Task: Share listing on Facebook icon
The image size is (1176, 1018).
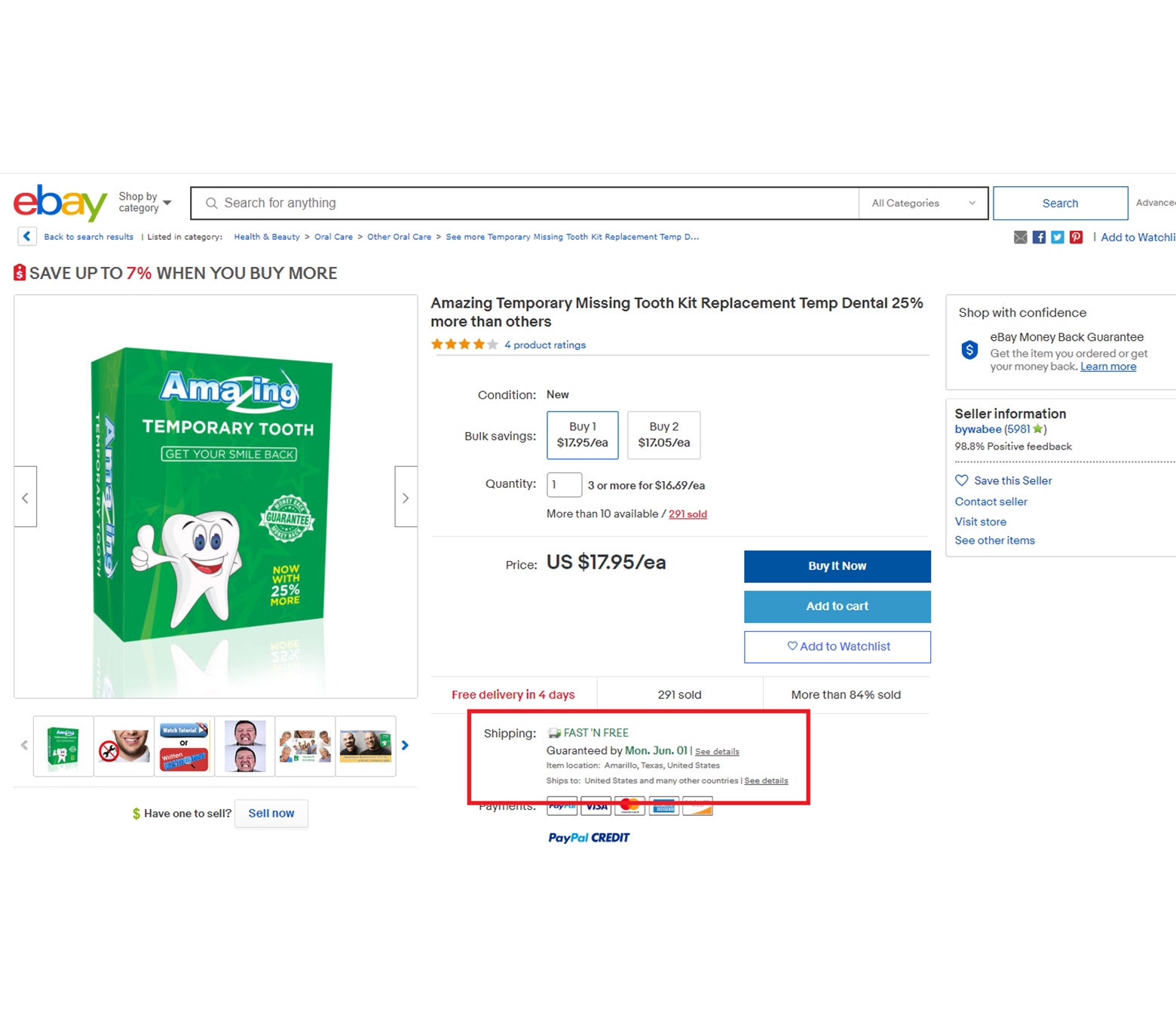Action: 1039,238
